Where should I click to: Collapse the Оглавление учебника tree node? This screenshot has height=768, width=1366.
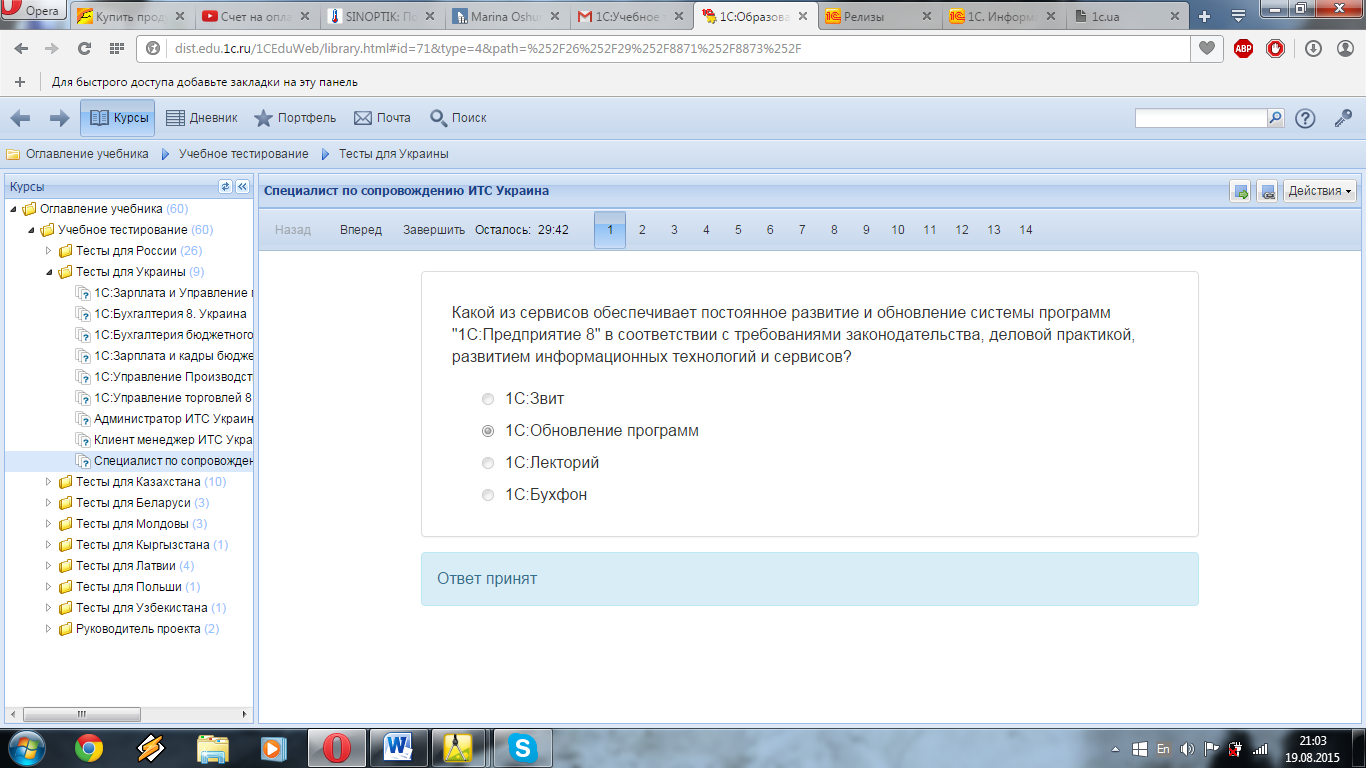tap(14, 209)
